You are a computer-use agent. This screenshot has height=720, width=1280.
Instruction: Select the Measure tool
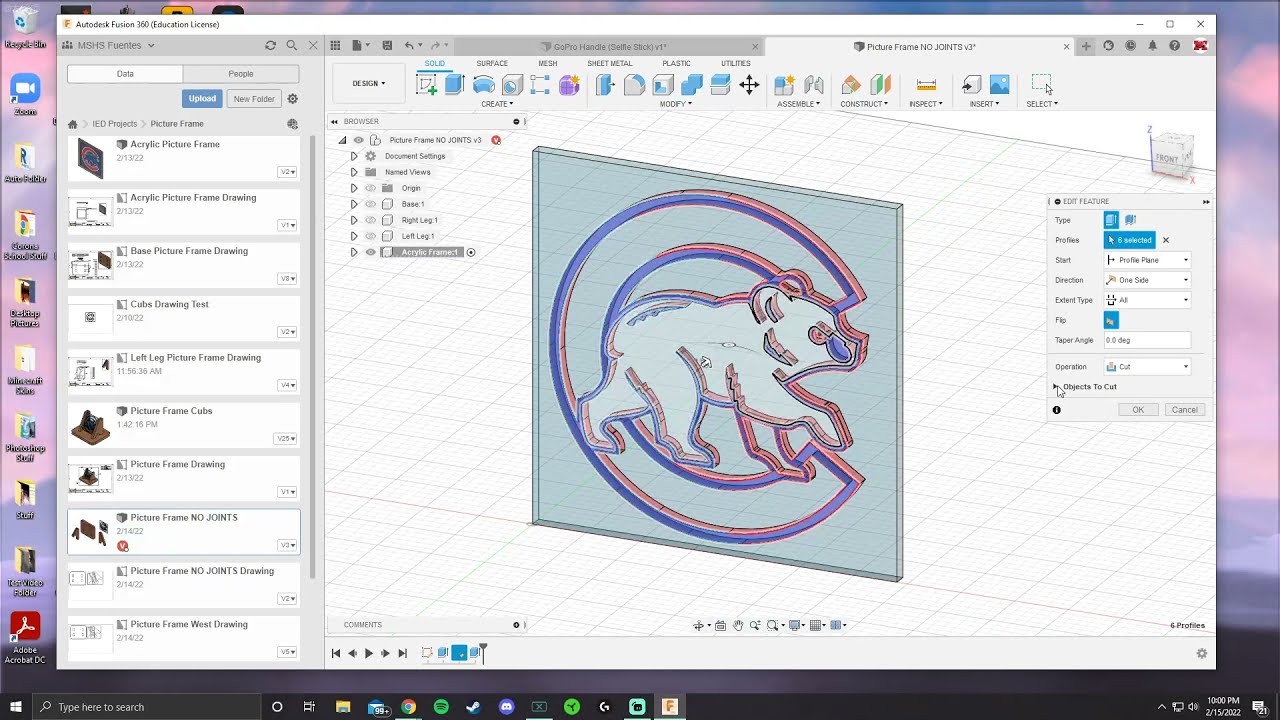coord(926,85)
